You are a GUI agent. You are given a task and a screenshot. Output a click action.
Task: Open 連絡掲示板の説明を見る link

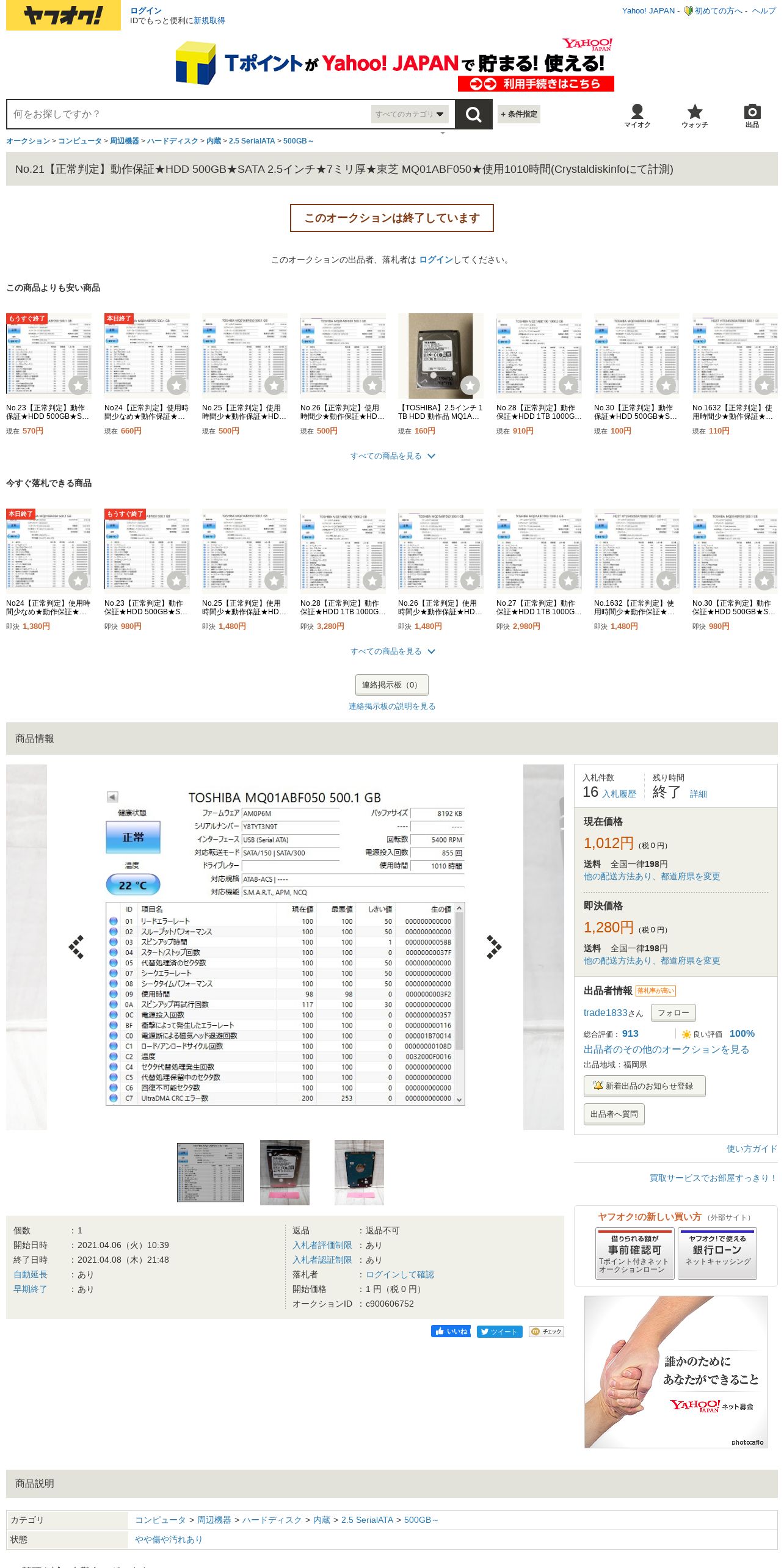click(392, 706)
